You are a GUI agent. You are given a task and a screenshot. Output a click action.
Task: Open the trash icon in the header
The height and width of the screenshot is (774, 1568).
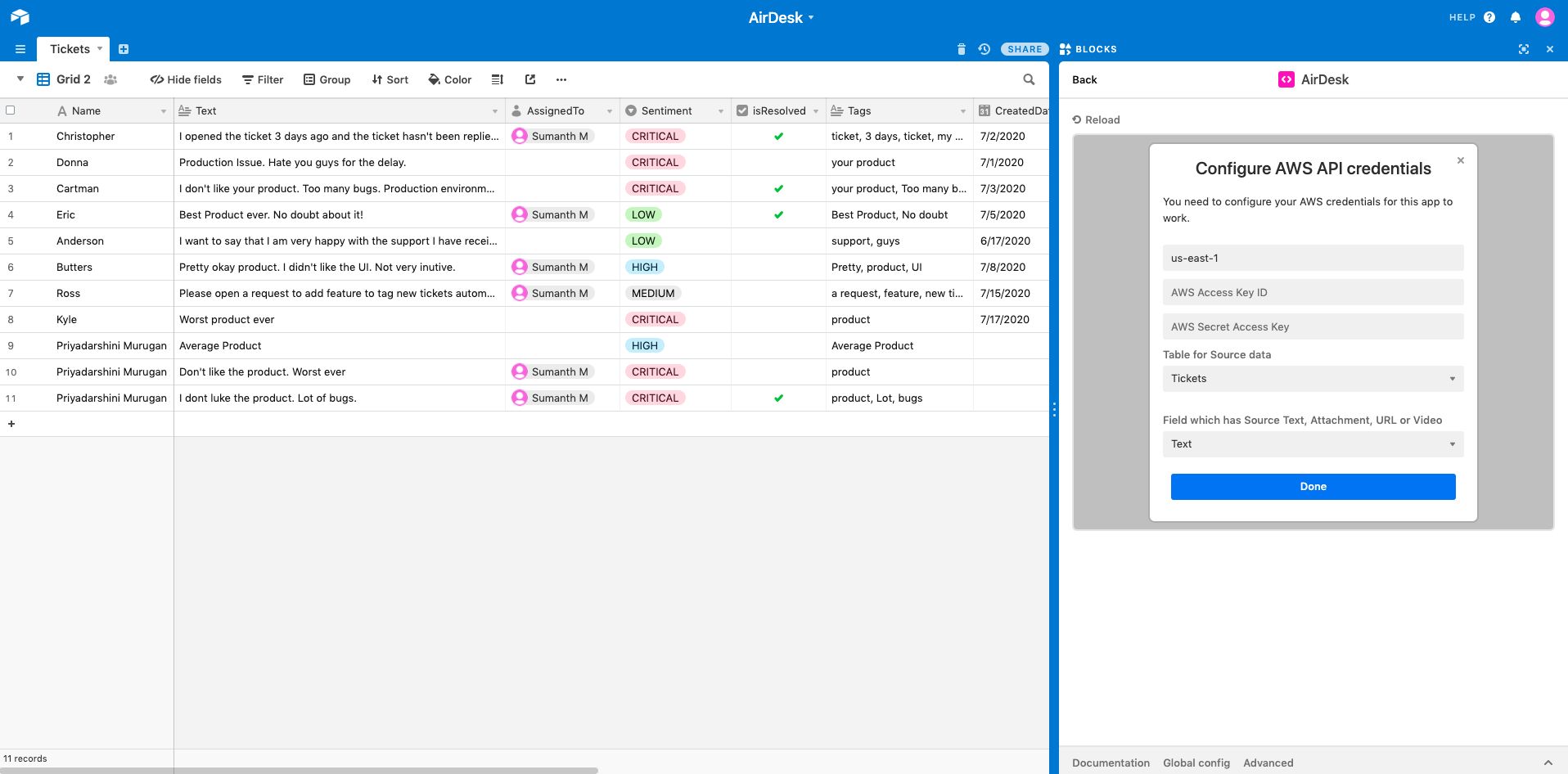962,49
